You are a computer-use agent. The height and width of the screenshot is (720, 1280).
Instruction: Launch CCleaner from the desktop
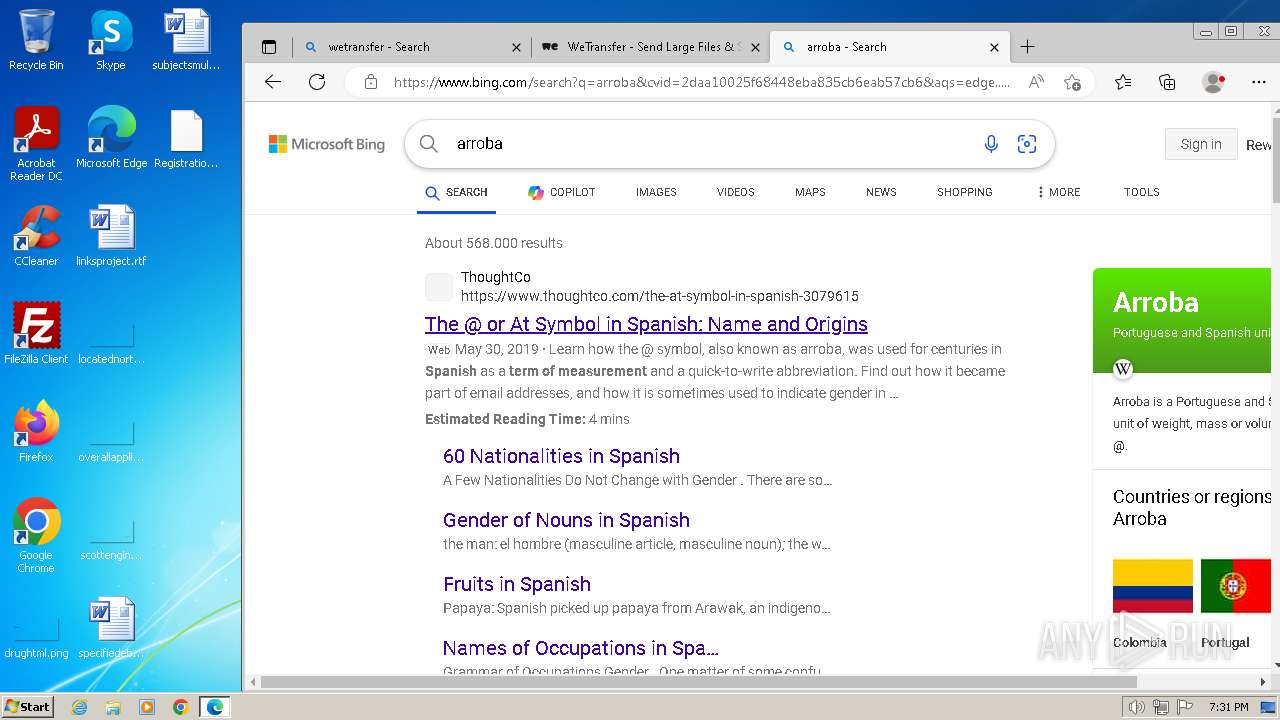pos(36,236)
